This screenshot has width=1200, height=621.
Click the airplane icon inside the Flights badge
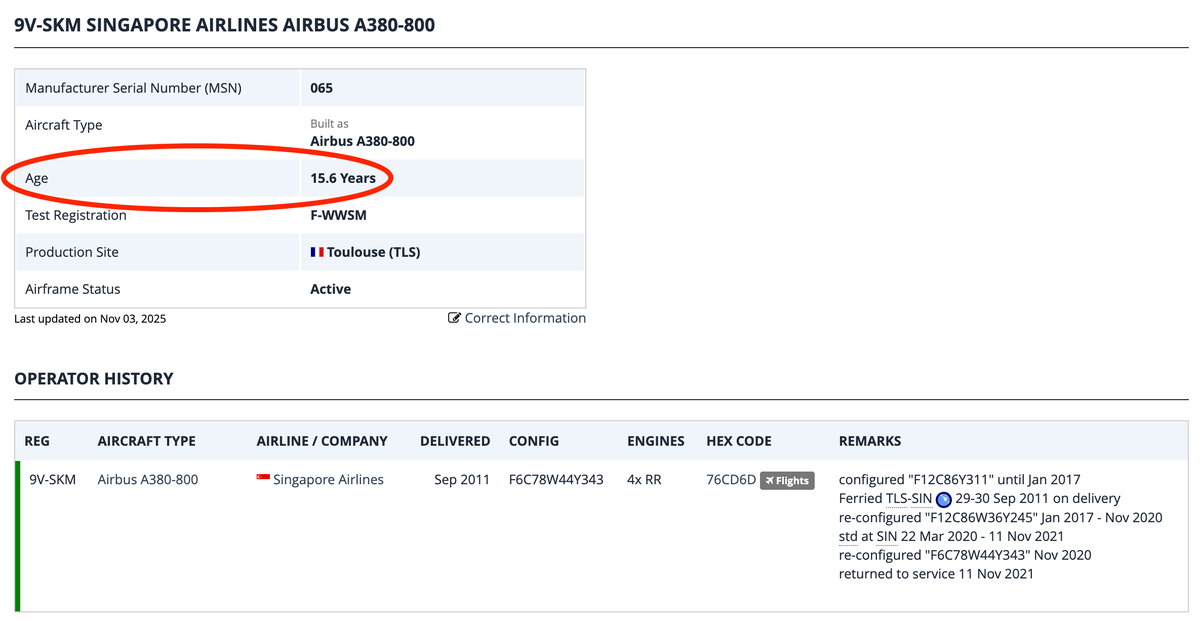769,480
